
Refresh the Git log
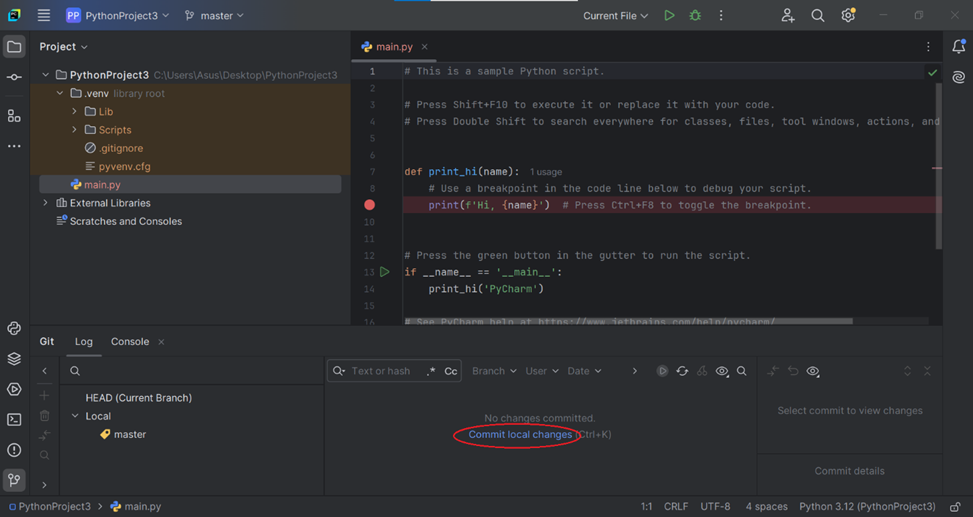(682, 371)
